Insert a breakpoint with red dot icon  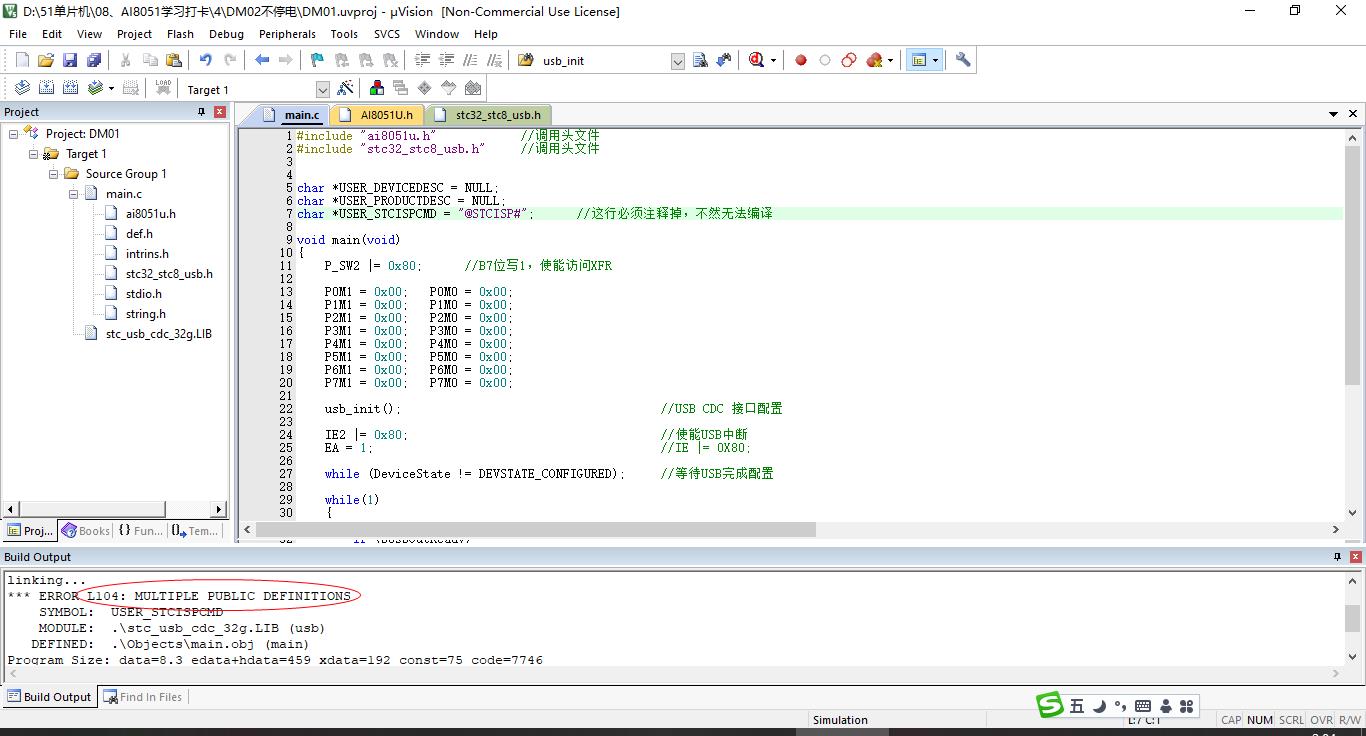pos(800,60)
